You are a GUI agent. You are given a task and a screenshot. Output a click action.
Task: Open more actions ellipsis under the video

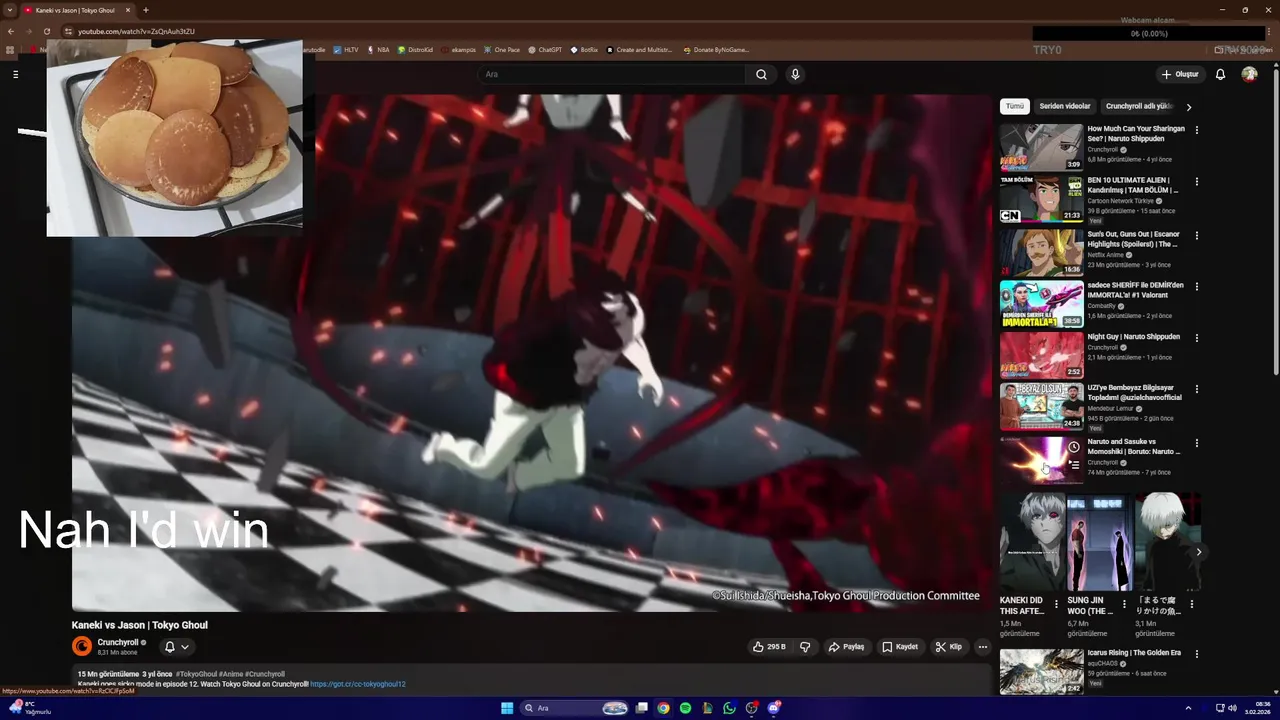[x=982, y=647]
